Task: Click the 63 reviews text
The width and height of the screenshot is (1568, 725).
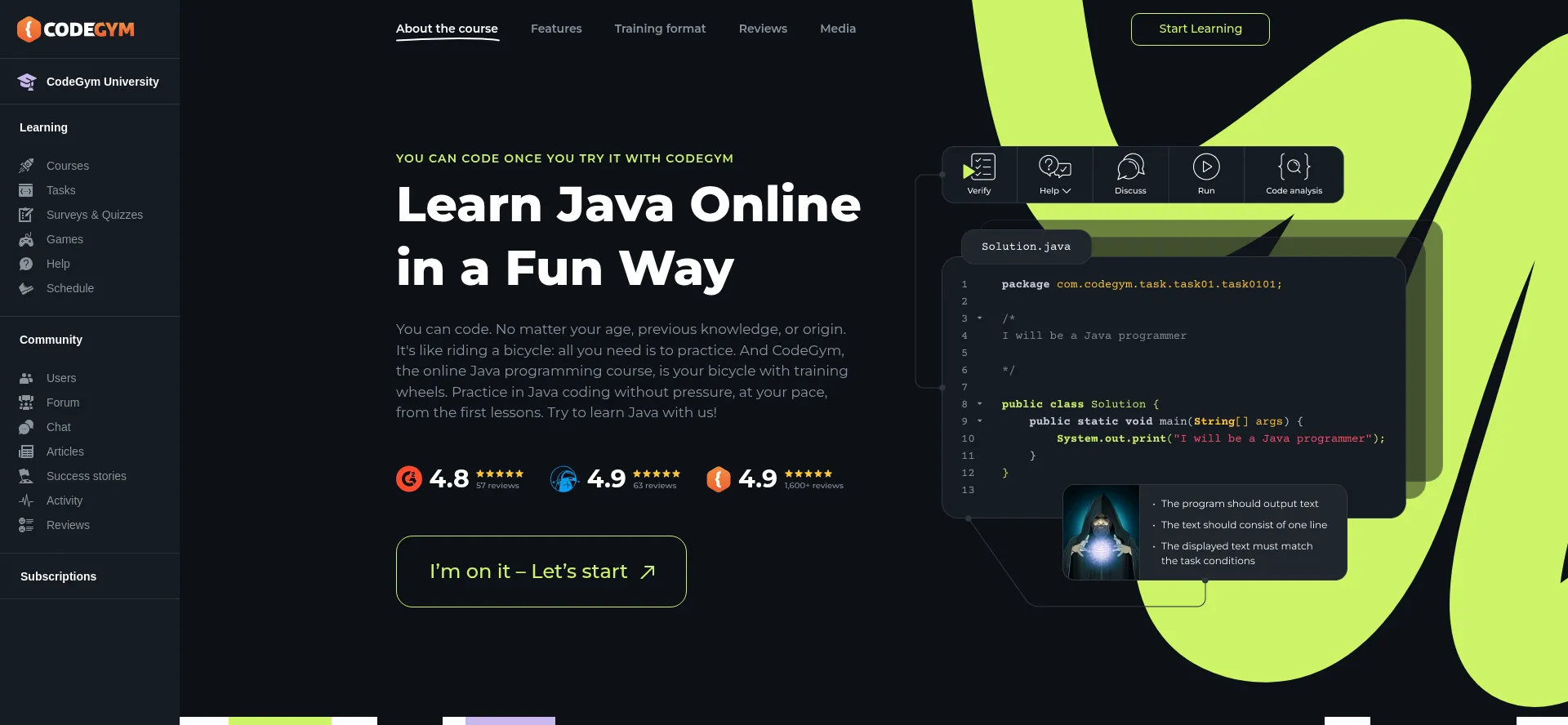Action: (x=655, y=486)
